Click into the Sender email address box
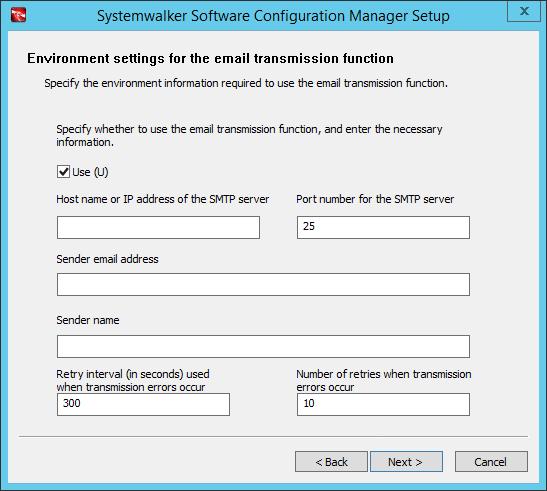The height and width of the screenshot is (491, 547). [x=263, y=284]
